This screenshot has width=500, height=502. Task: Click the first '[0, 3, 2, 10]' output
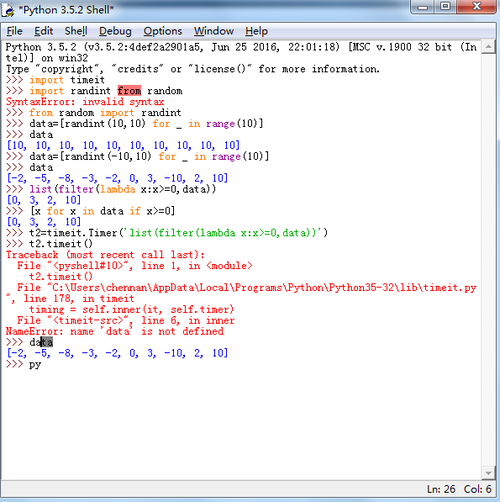(x=44, y=200)
